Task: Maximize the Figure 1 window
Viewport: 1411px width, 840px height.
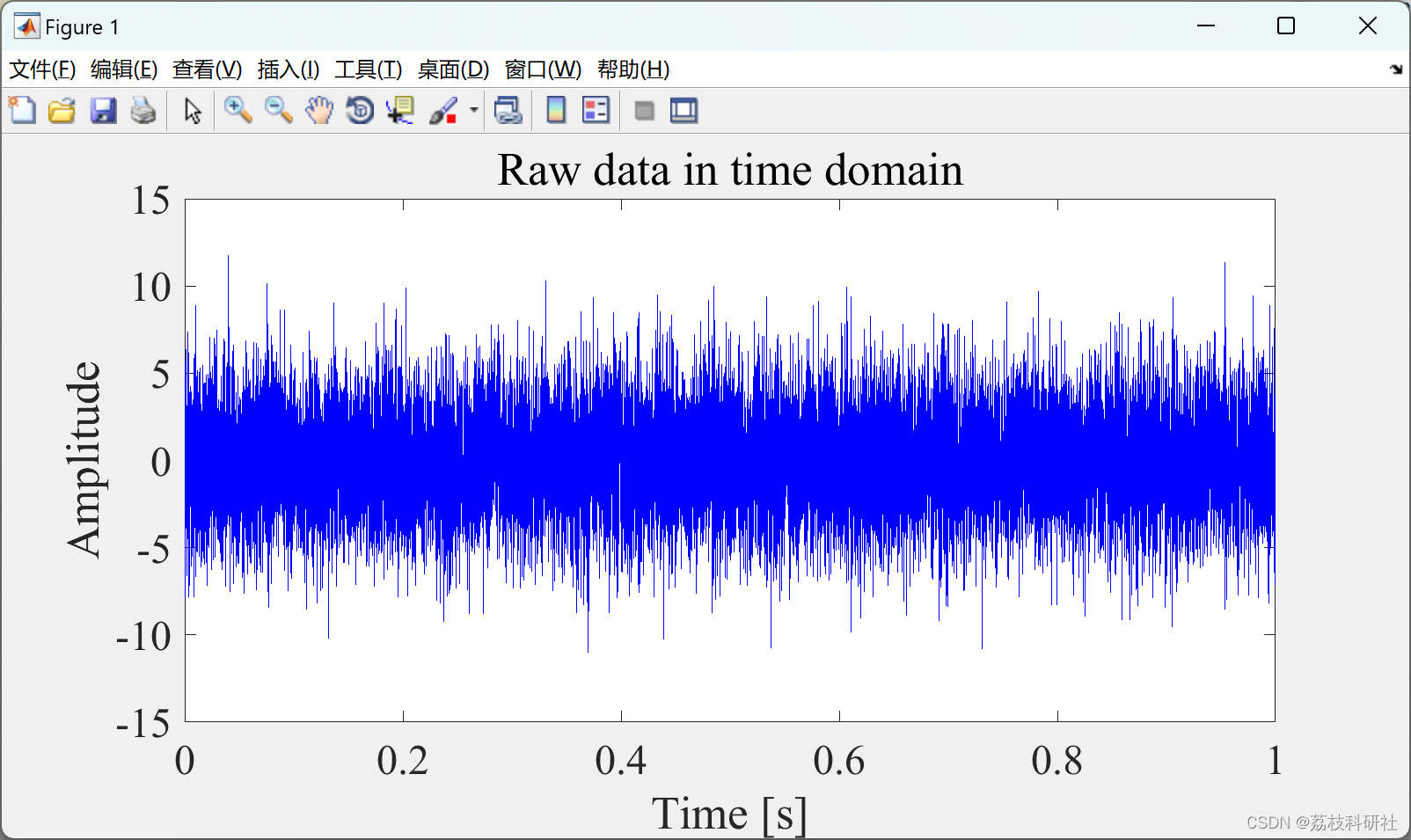Action: pos(1286,26)
